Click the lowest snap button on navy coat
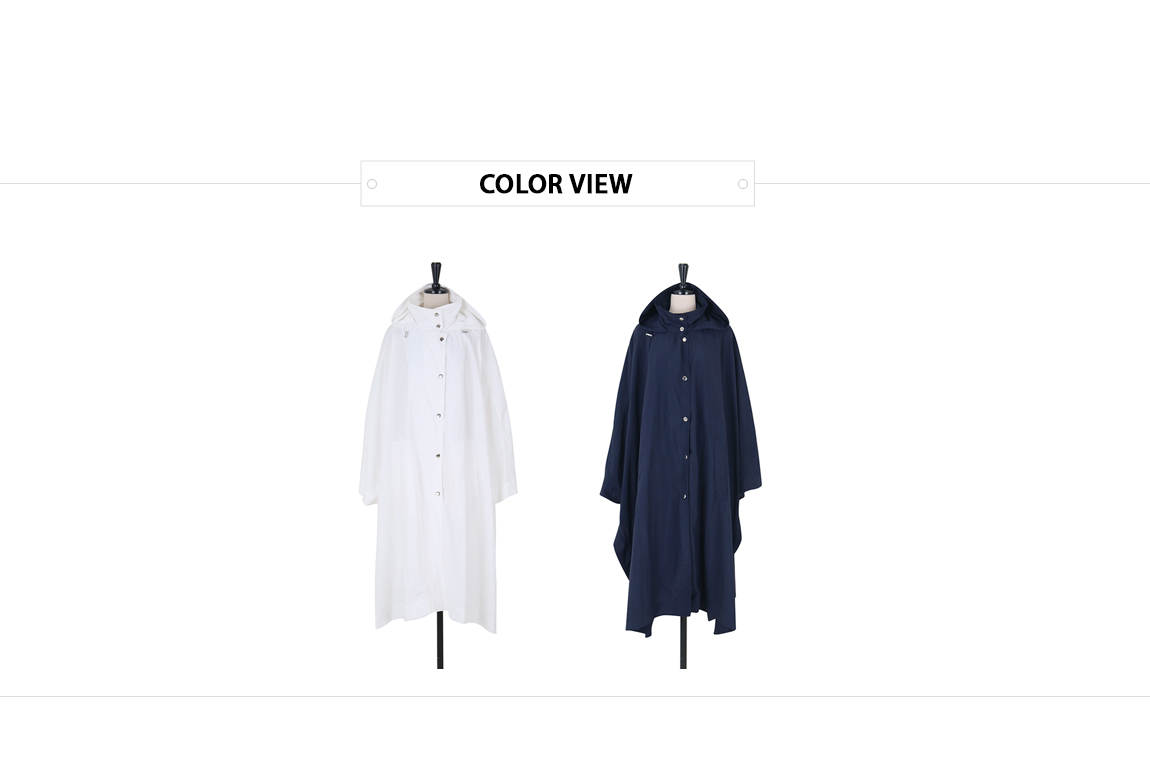The image size is (1150, 764). pos(686,496)
